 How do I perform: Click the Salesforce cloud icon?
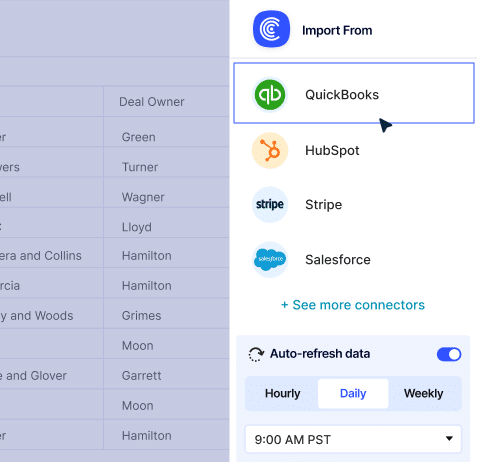(x=270, y=259)
